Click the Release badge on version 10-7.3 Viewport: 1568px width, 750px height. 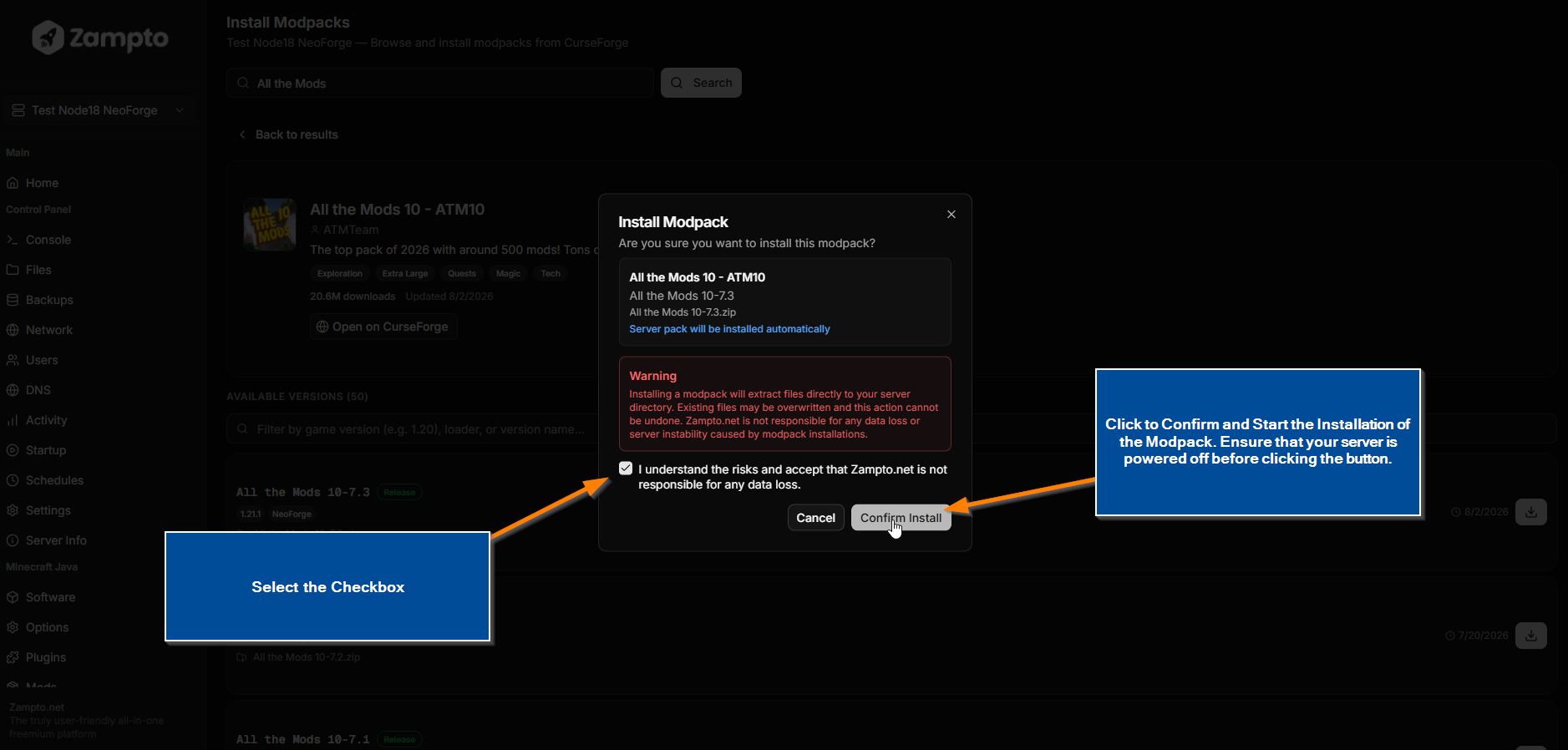click(x=399, y=492)
